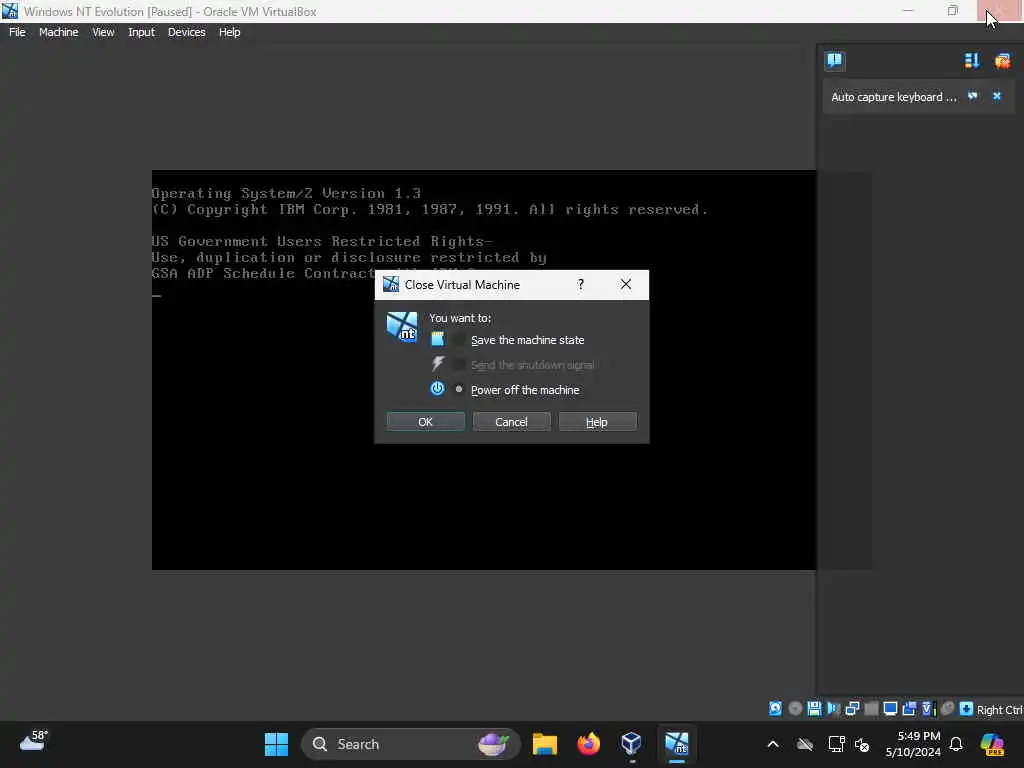Viewport: 1024px width, 768px height.
Task: Click the don't show again icon on notification
Action: click(x=973, y=96)
